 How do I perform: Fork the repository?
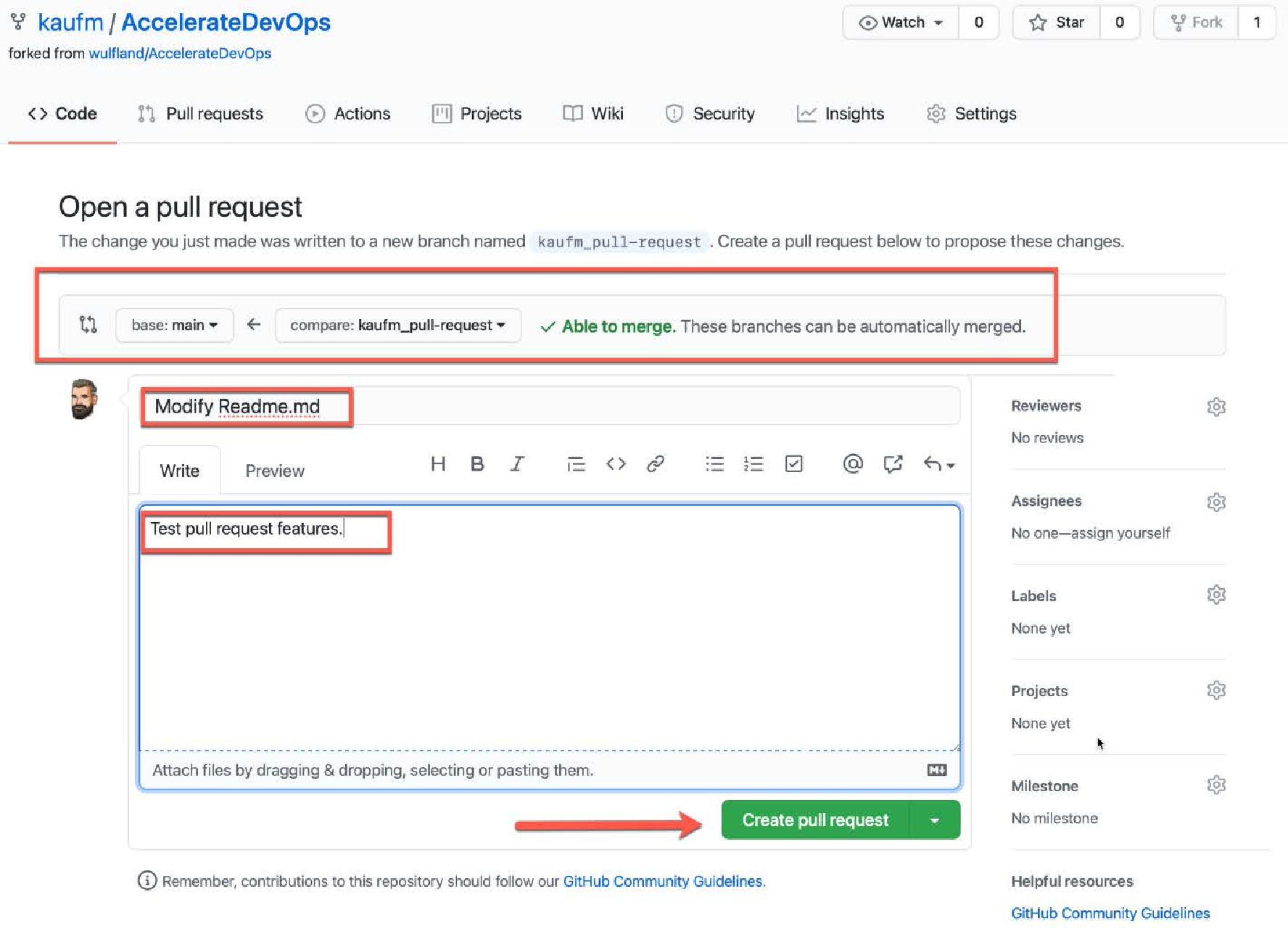click(1196, 22)
